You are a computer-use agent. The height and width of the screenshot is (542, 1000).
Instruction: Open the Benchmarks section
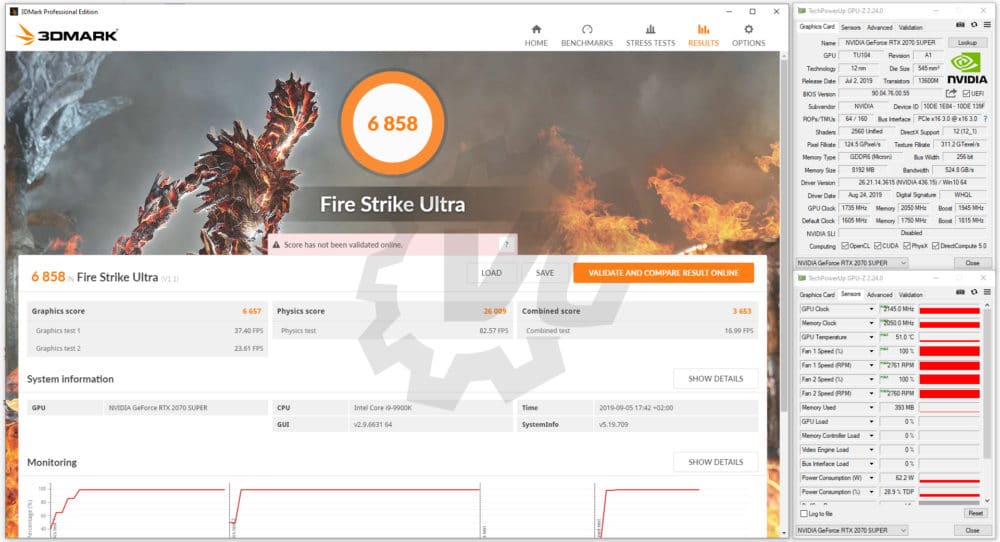point(586,35)
